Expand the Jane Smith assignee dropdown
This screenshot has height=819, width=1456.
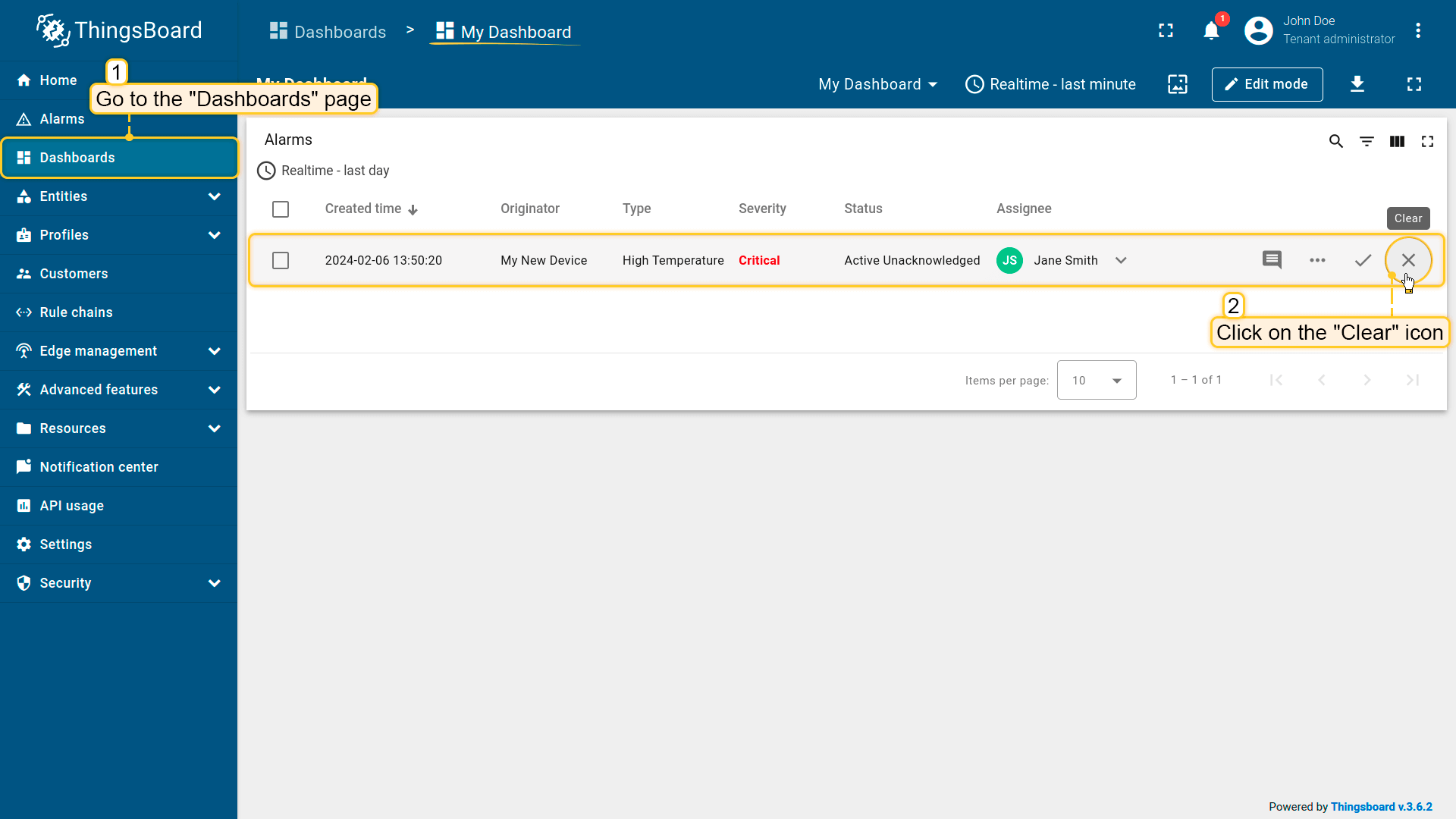pos(1121,260)
